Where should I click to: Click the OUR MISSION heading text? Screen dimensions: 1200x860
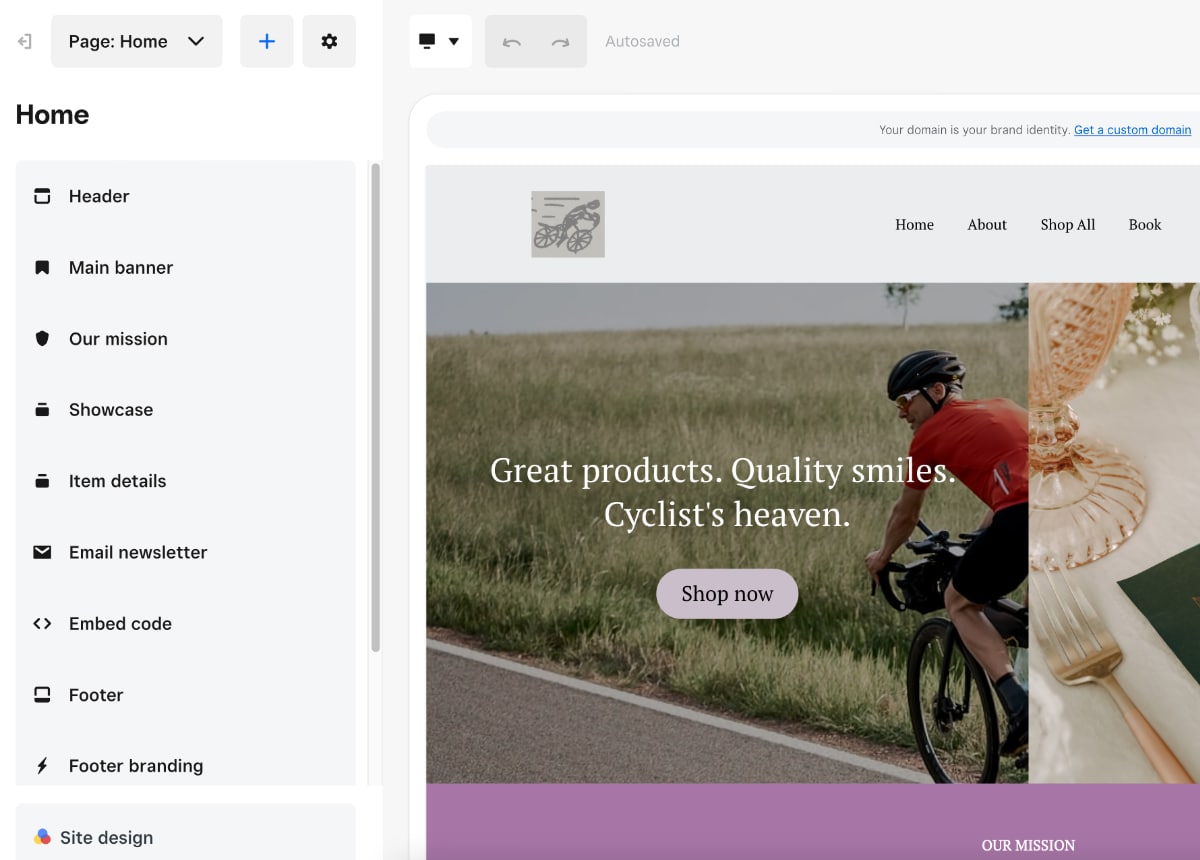pyautogui.click(x=1028, y=846)
